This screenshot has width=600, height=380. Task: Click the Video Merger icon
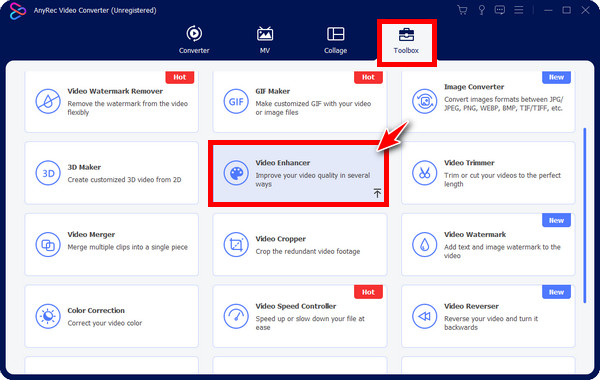(48, 245)
